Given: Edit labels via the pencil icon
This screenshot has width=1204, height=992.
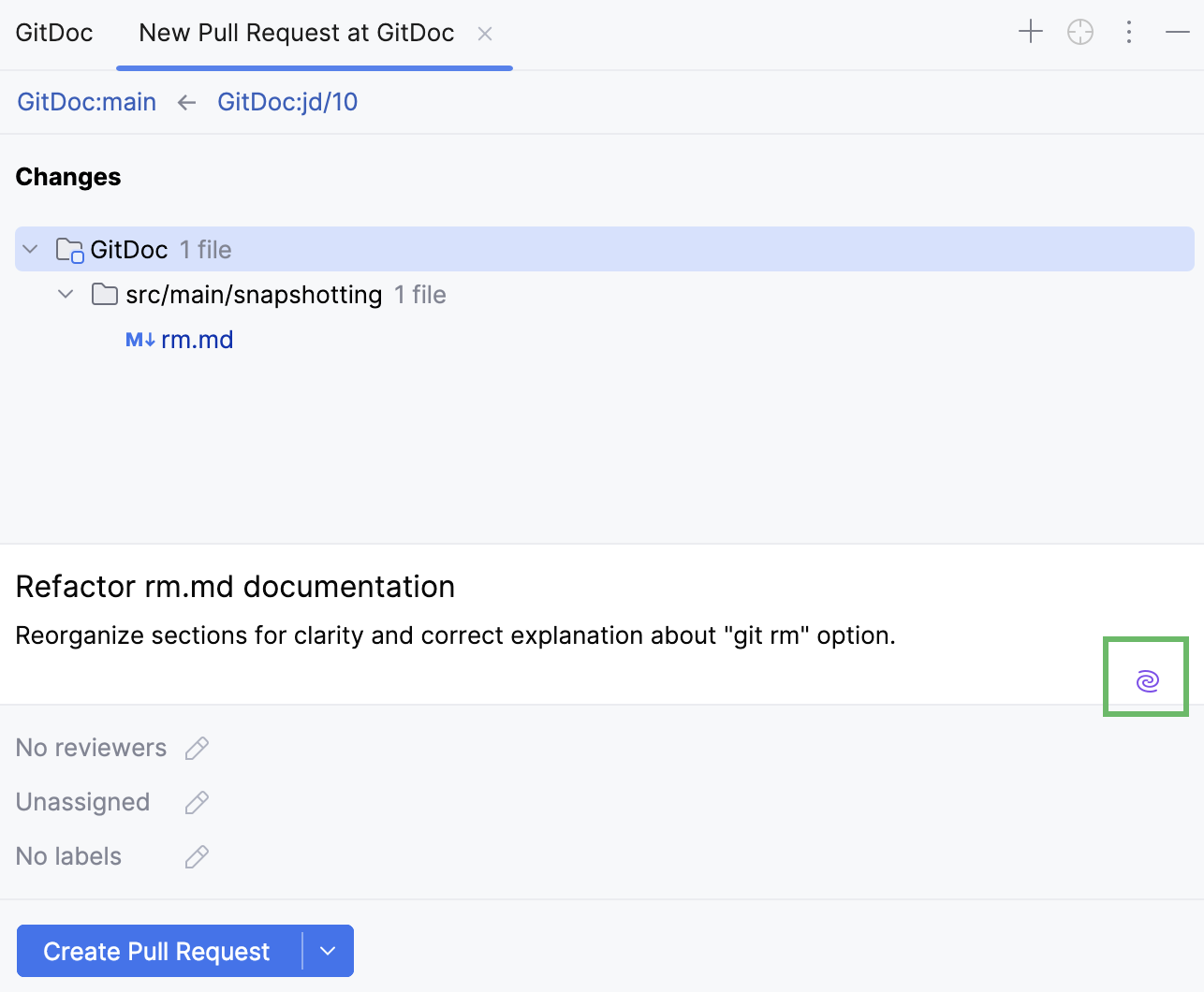Looking at the screenshot, I should pyautogui.click(x=197, y=856).
